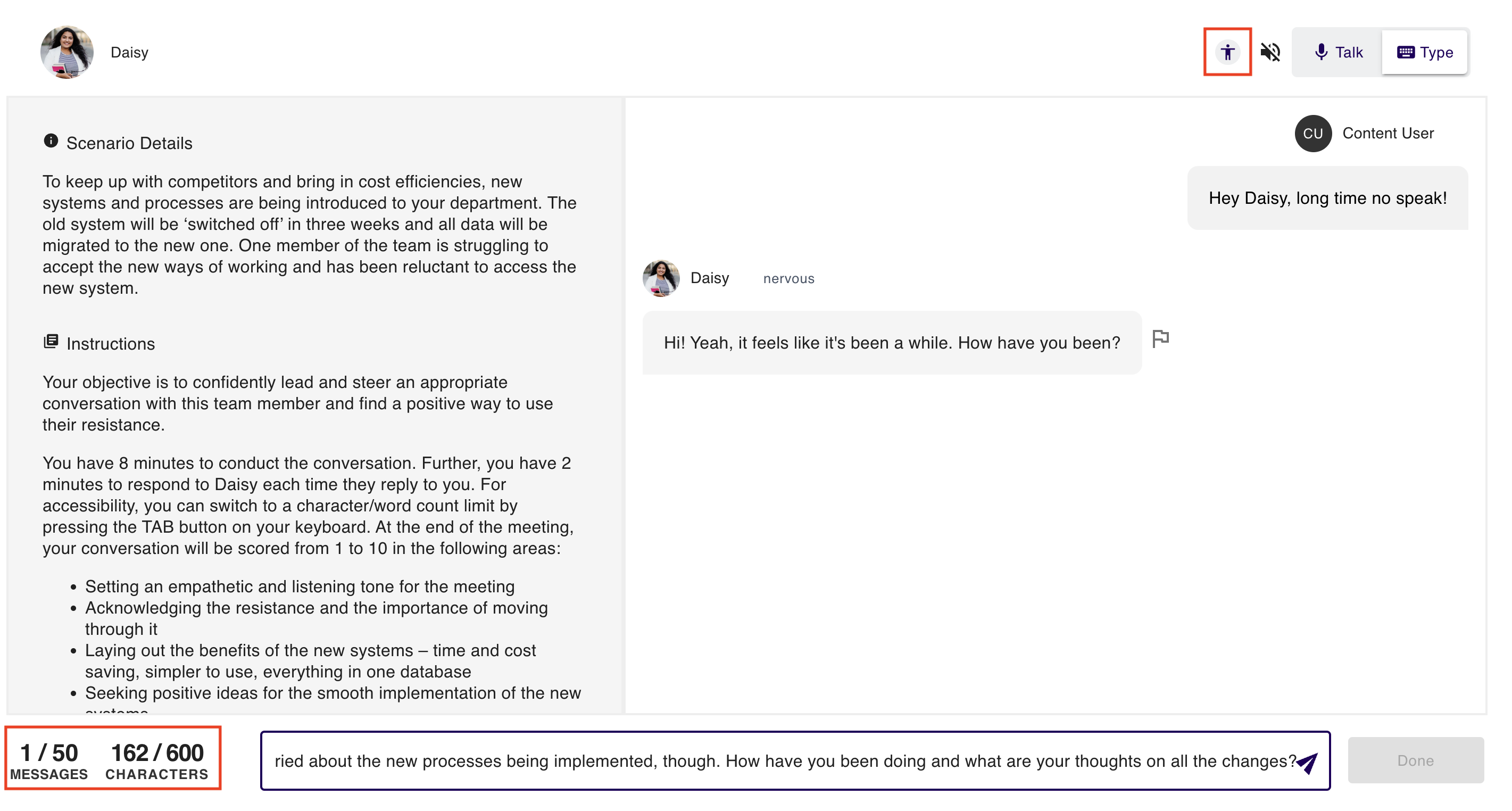Unmute audio with the speaker icon
Screen dimensions: 1512x811
point(1270,52)
